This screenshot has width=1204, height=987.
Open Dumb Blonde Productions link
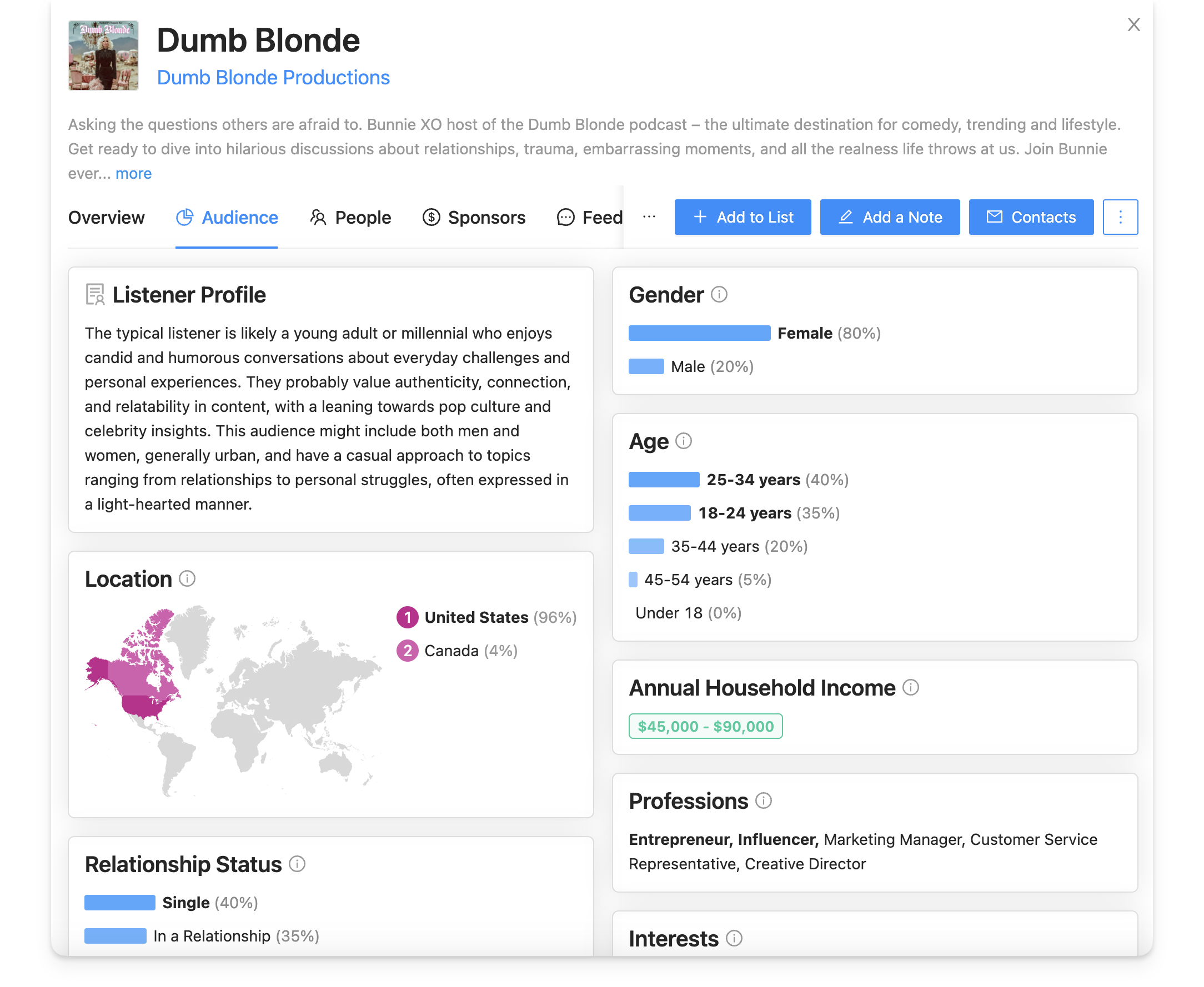point(274,77)
